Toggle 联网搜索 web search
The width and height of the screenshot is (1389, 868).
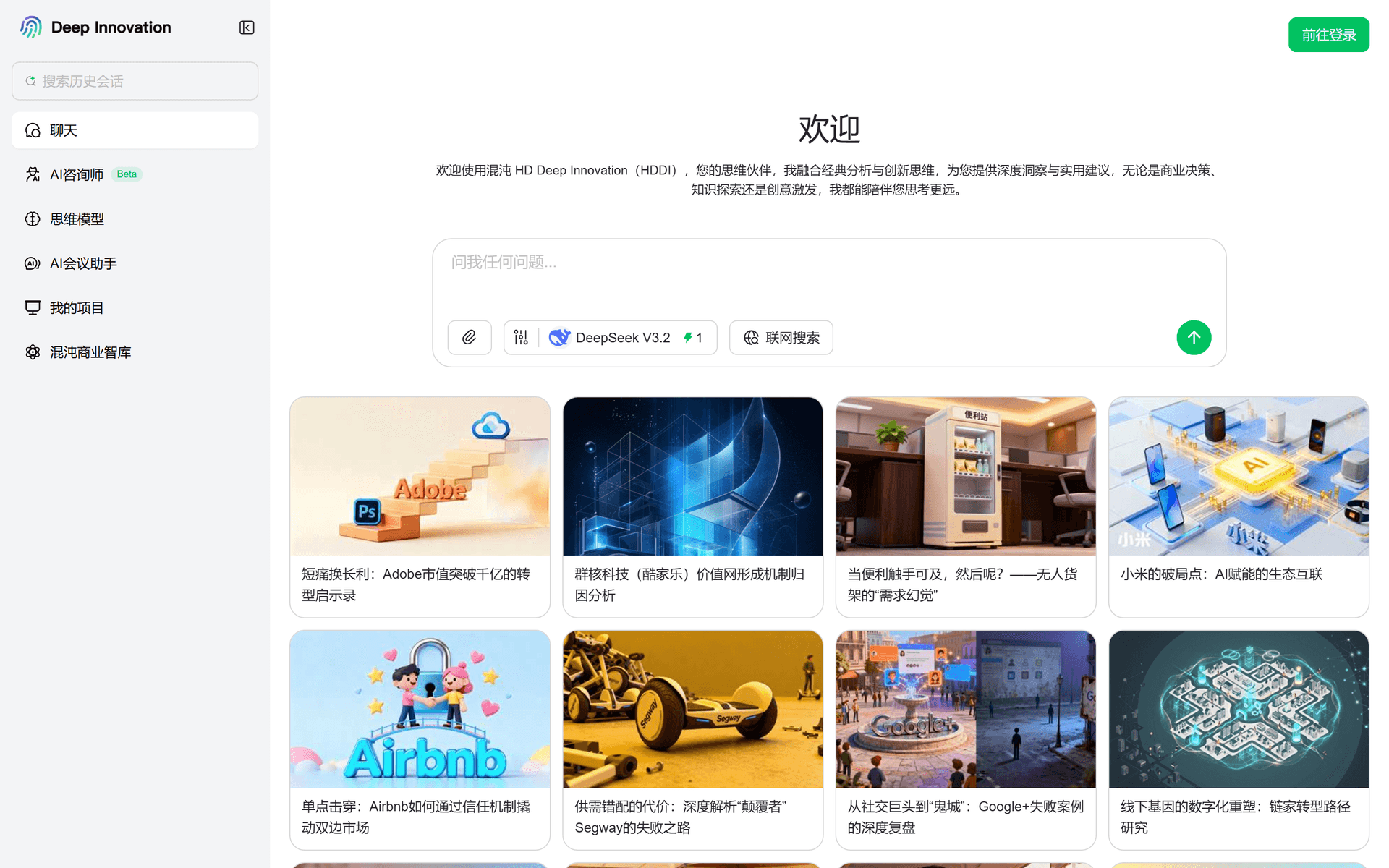(781, 338)
